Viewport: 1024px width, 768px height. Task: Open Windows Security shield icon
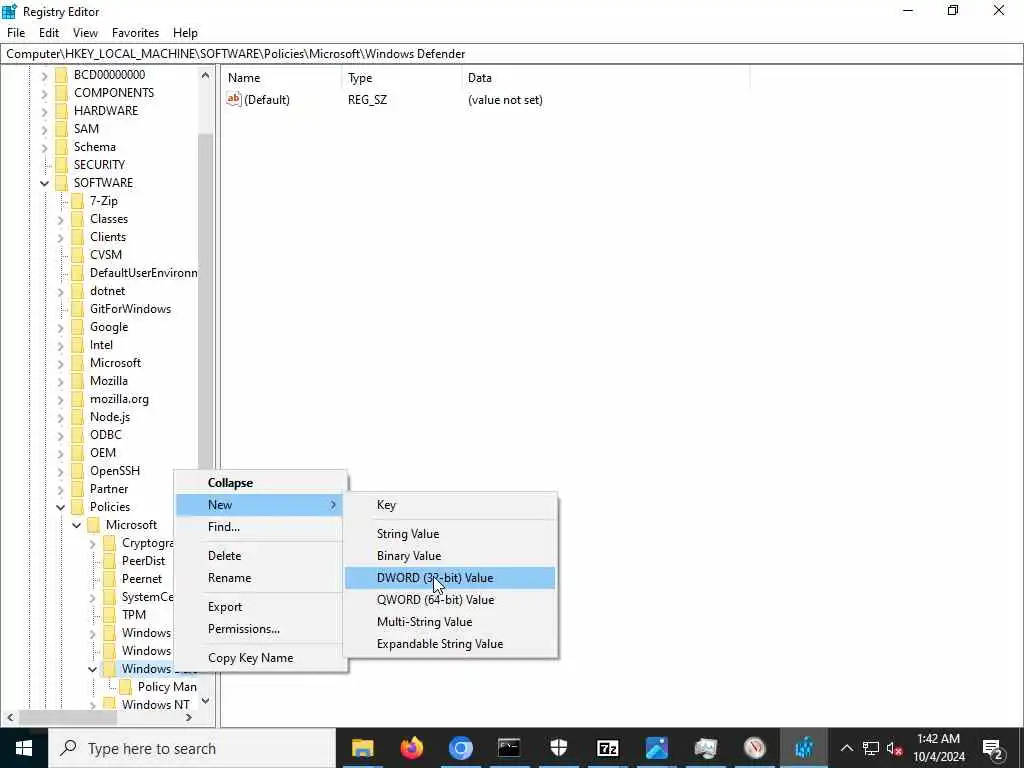point(558,748)
